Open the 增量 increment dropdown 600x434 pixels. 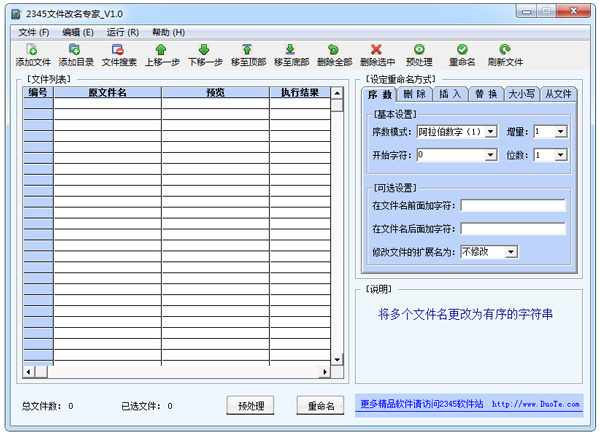click(x=560, y=131)
